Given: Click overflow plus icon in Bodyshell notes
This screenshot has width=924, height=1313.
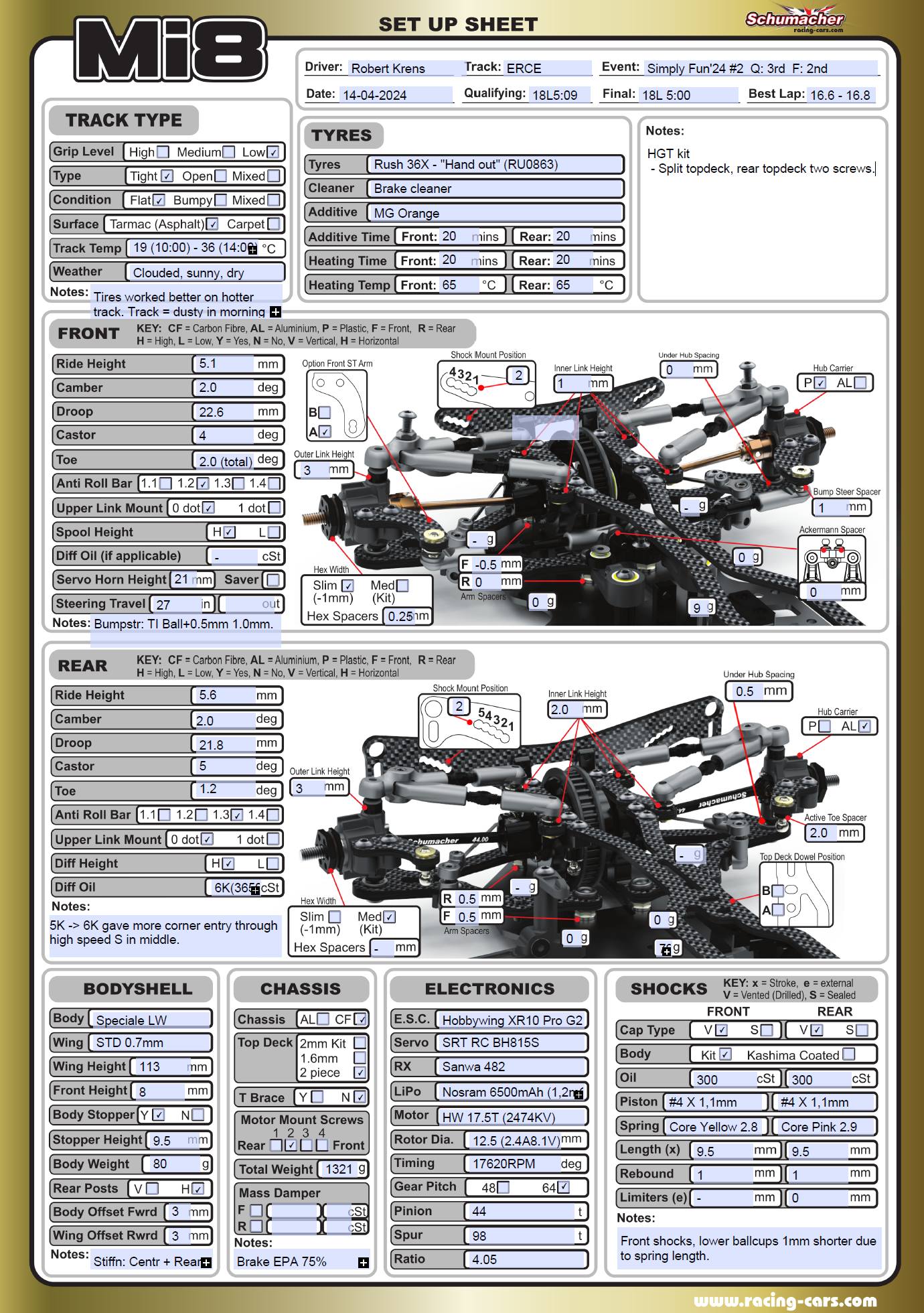Looking at the screenshot, I should pyautogui.click(x=206, y=1263).
